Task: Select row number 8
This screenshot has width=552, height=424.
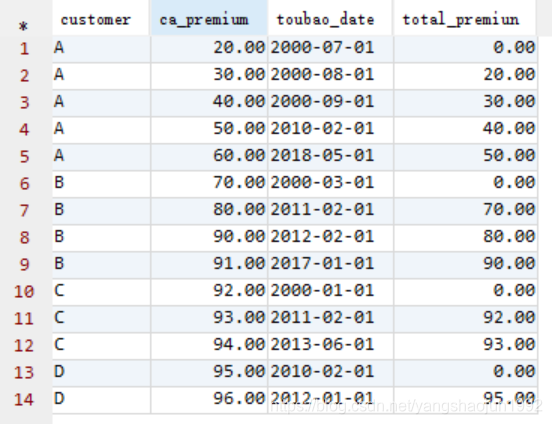Action: click(x=26, y=238)
